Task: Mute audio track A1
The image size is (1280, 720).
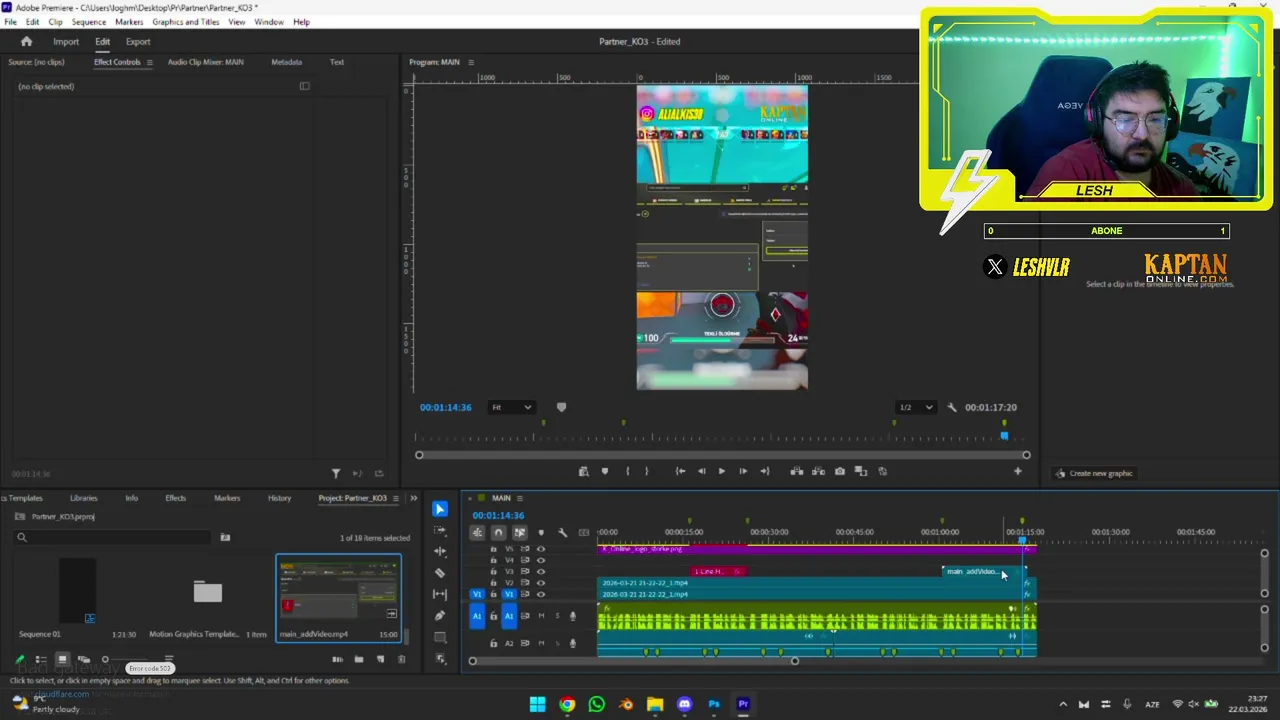Action: [541, 616]
